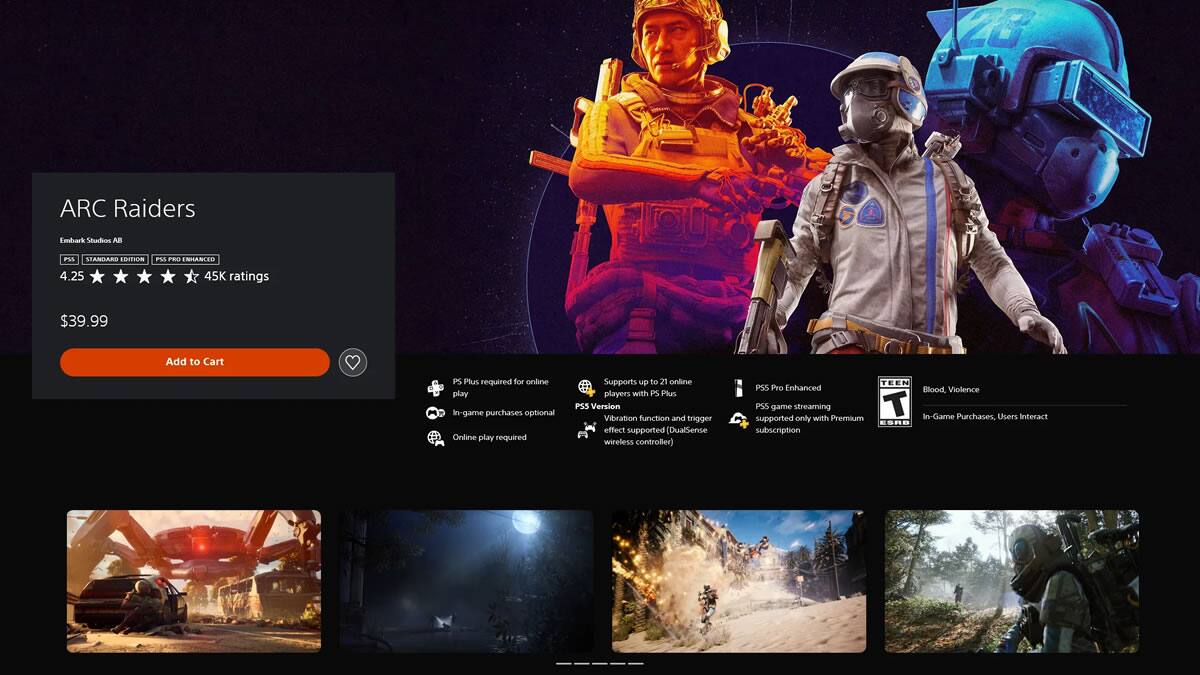
Task: Open the dark moonlit night screenshot
Action: pos(466,581)
